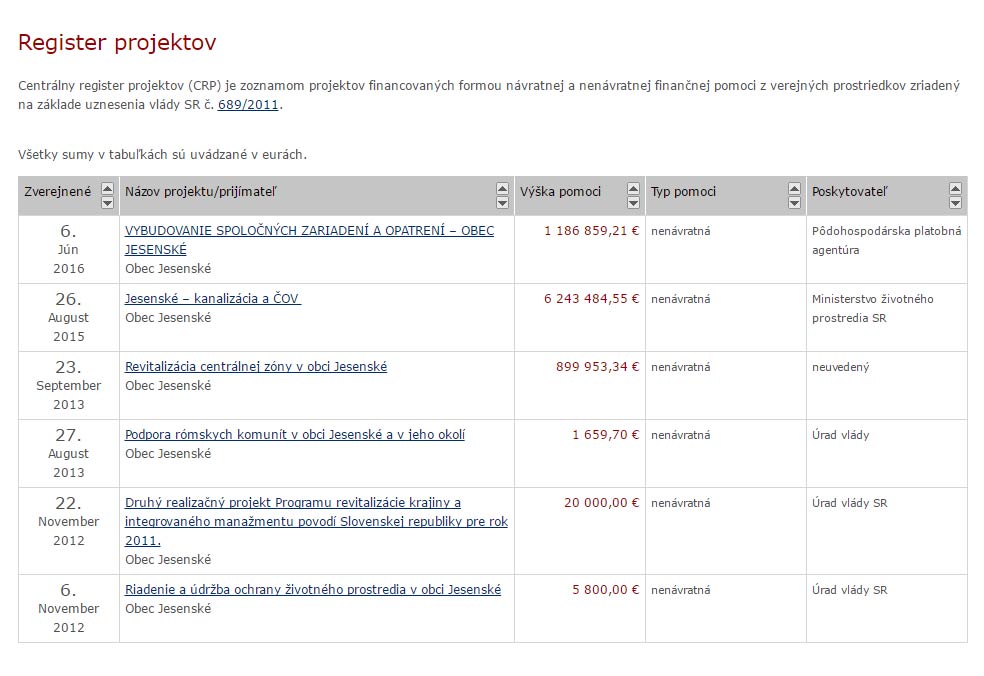Open Podpora rómskych komunít project link
Screen dimensions: 984x676
click(x=294, y=434)
